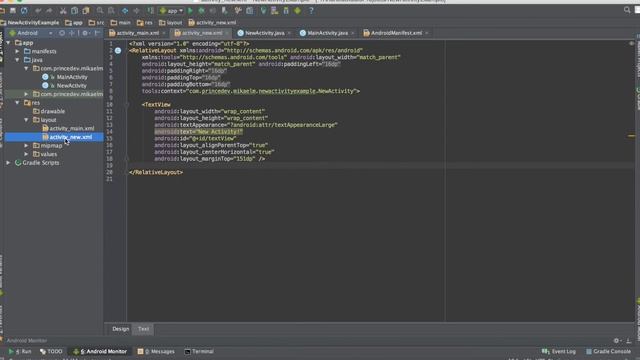Collapse the res folder arrow

[18, 103]
